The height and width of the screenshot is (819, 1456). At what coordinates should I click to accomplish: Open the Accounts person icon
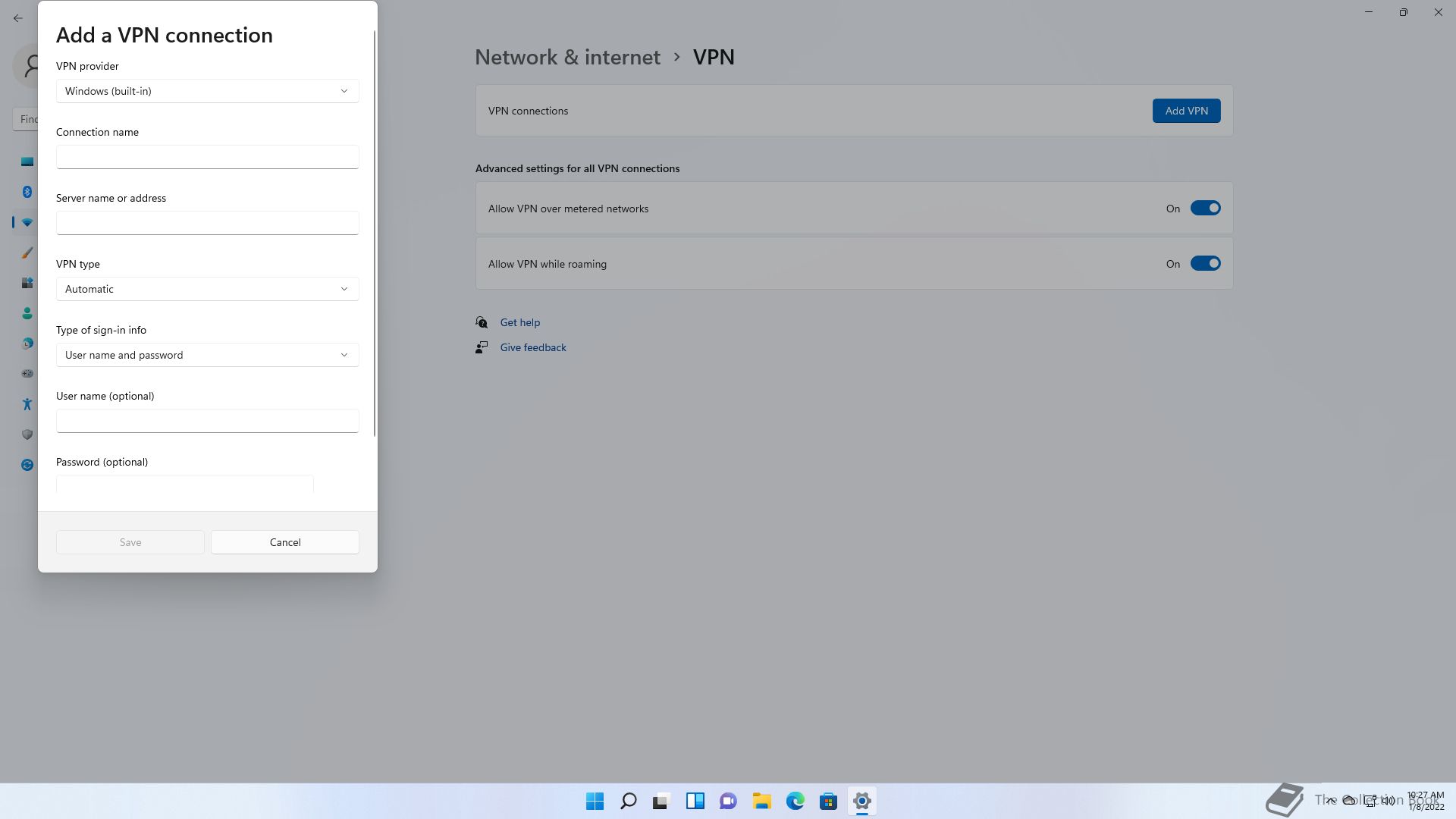[27, 313]
